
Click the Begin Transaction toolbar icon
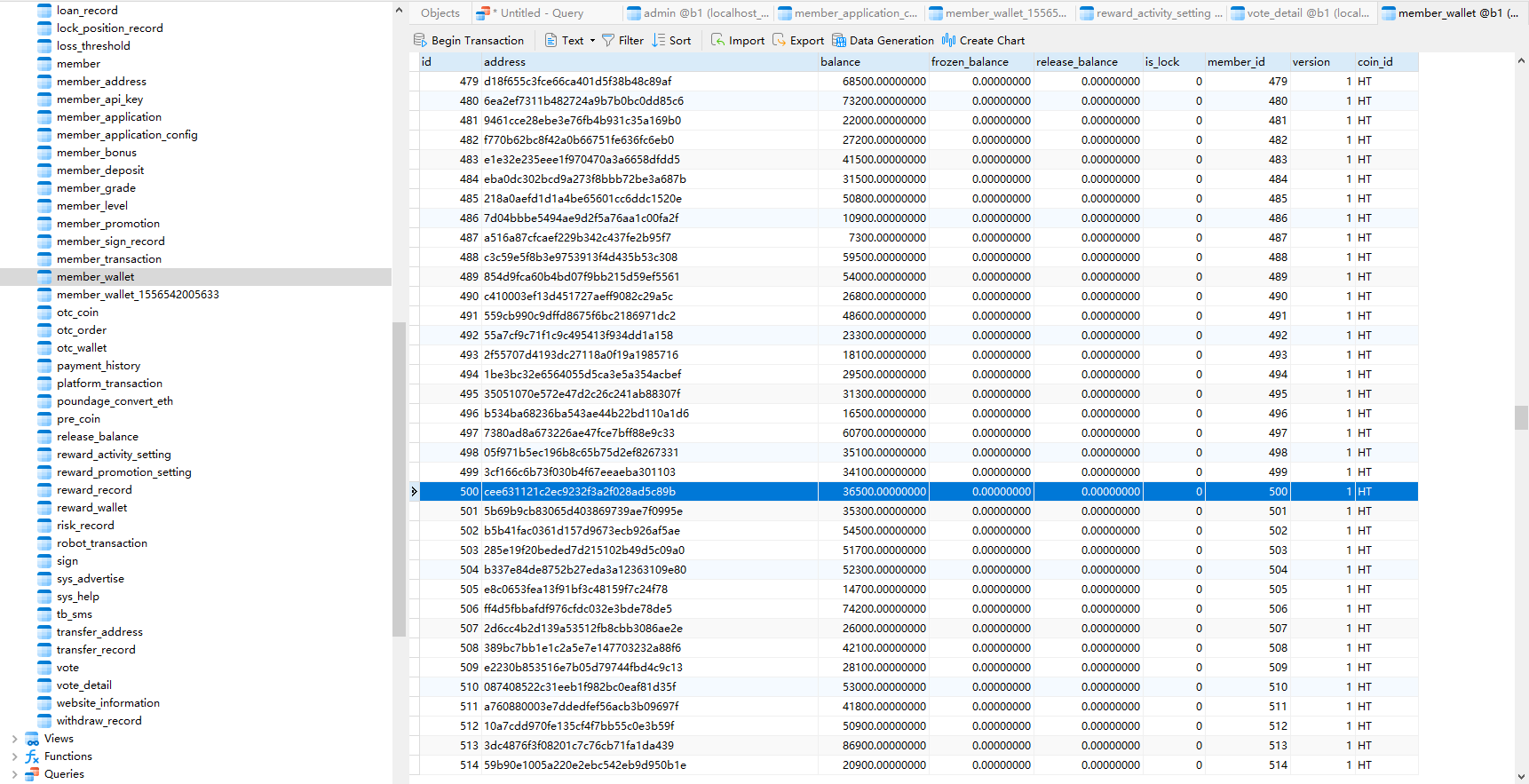click(420, 41)
